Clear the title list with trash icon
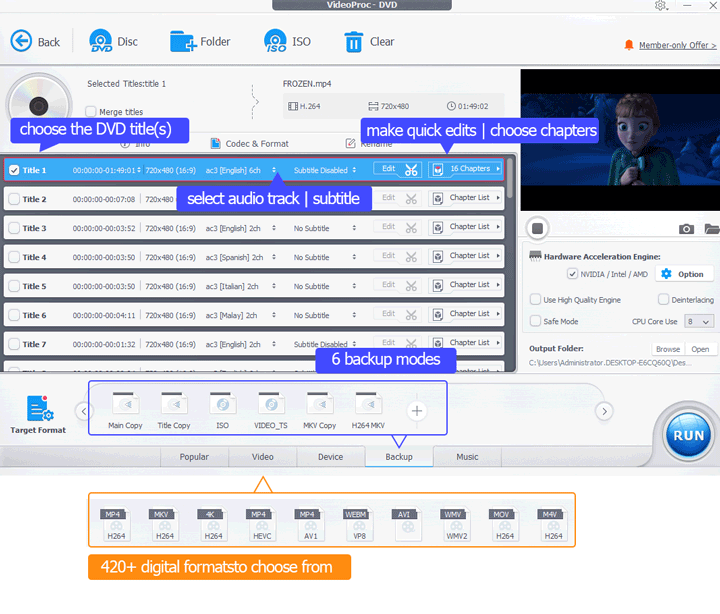 pyautogui.click(x=354, y=42)
